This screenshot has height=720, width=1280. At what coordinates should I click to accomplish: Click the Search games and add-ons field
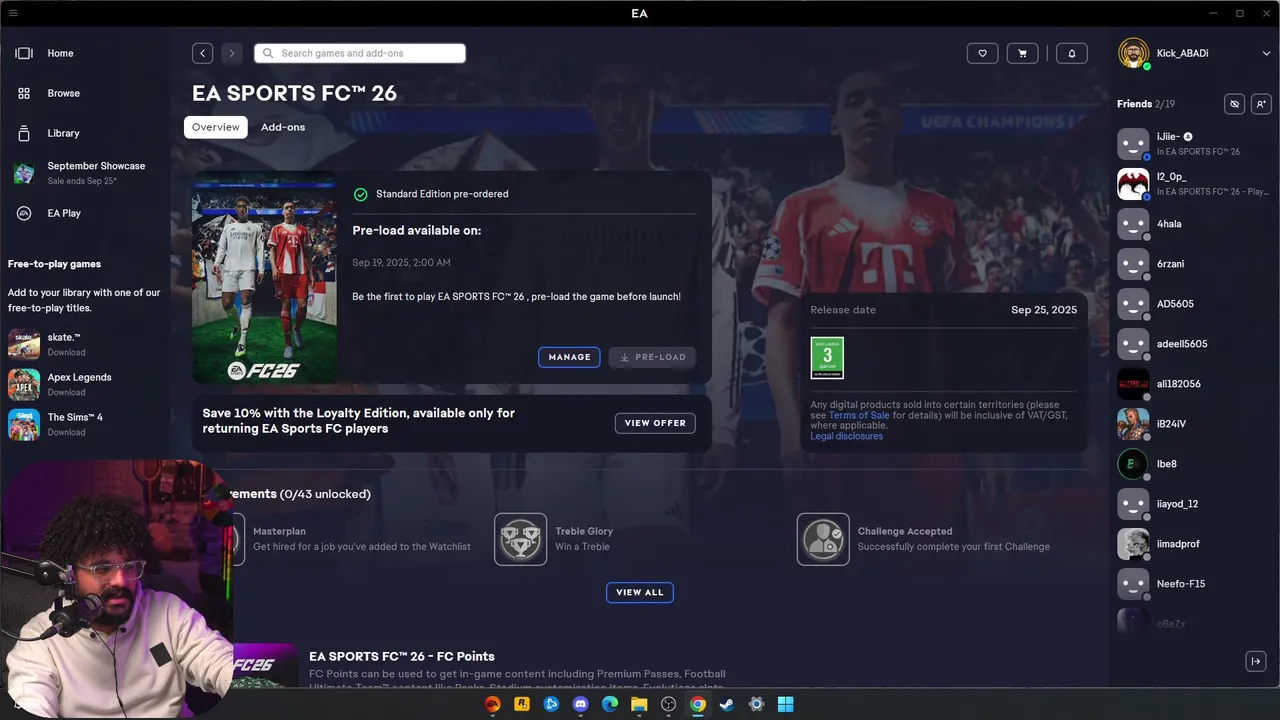(x=360, y=53)
